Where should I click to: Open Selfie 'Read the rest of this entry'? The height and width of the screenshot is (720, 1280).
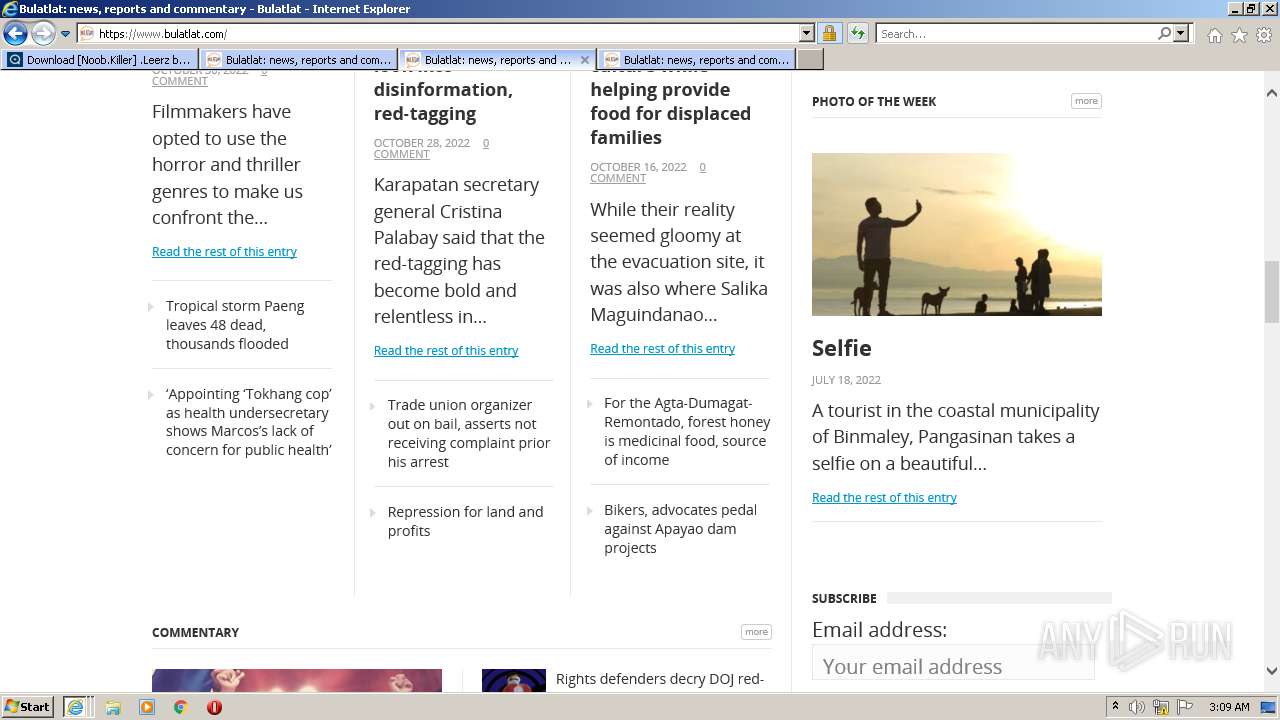884,497
